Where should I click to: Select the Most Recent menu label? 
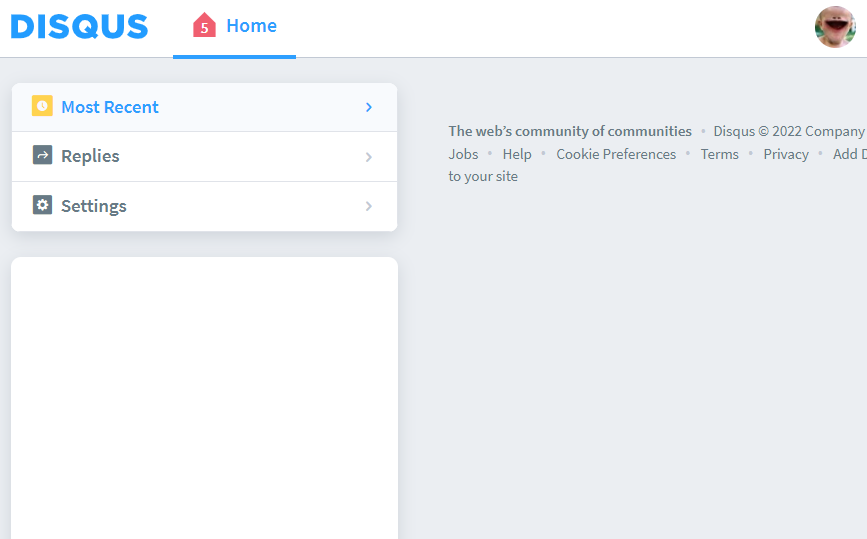coord(110,107)
